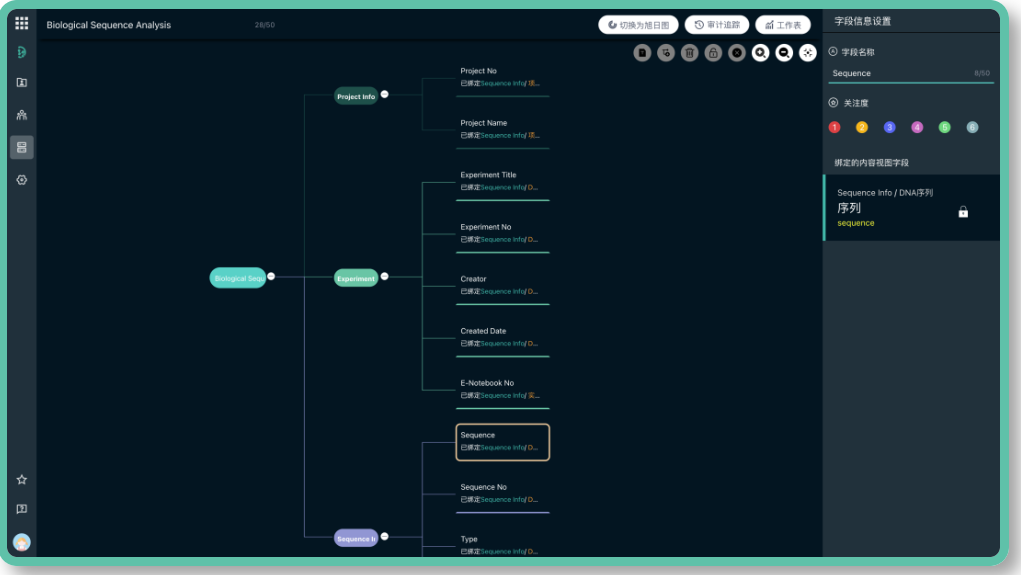Click the zoom in magnifier icon
Viewport: 1021px width, 575px height.
[x=761, y=53]
